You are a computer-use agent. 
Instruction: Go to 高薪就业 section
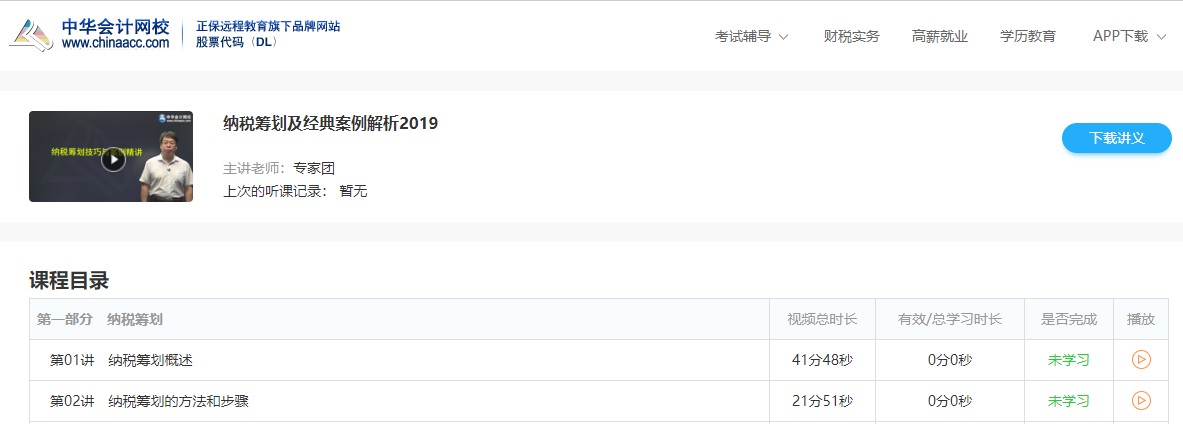click(939, 36)
